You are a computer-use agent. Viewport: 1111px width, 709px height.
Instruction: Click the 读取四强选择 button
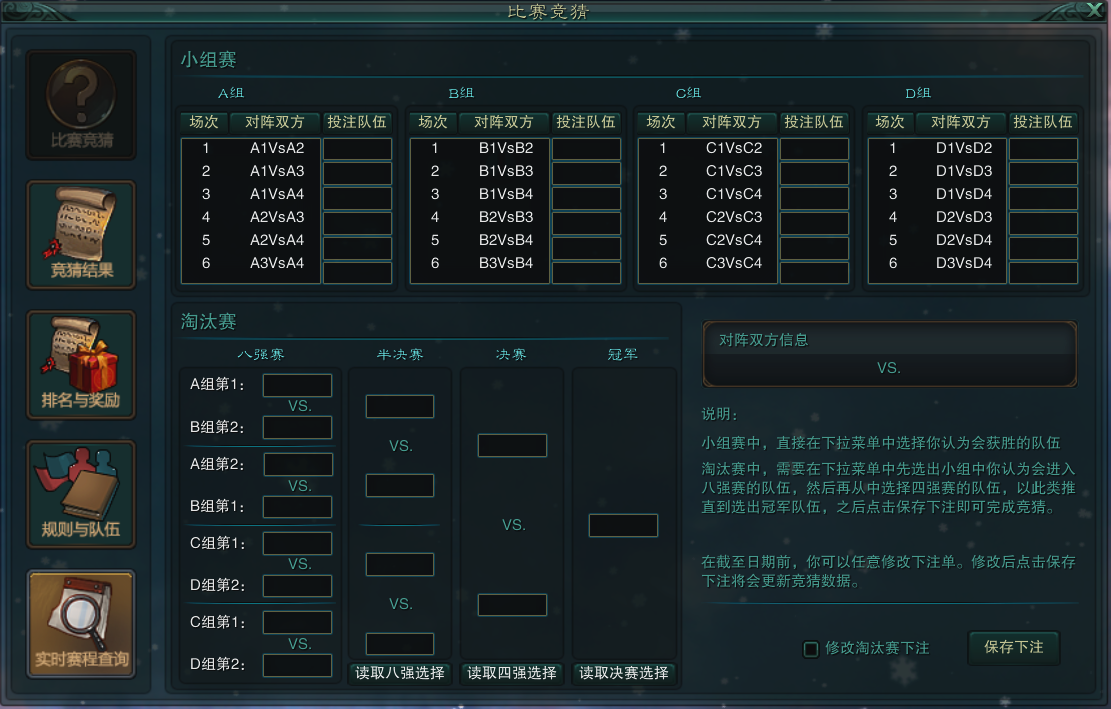[x=512, y=673]
